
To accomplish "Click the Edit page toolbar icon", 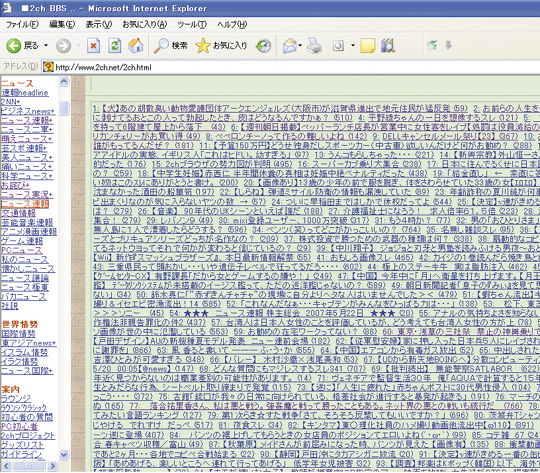I will [x=338, y=45].
